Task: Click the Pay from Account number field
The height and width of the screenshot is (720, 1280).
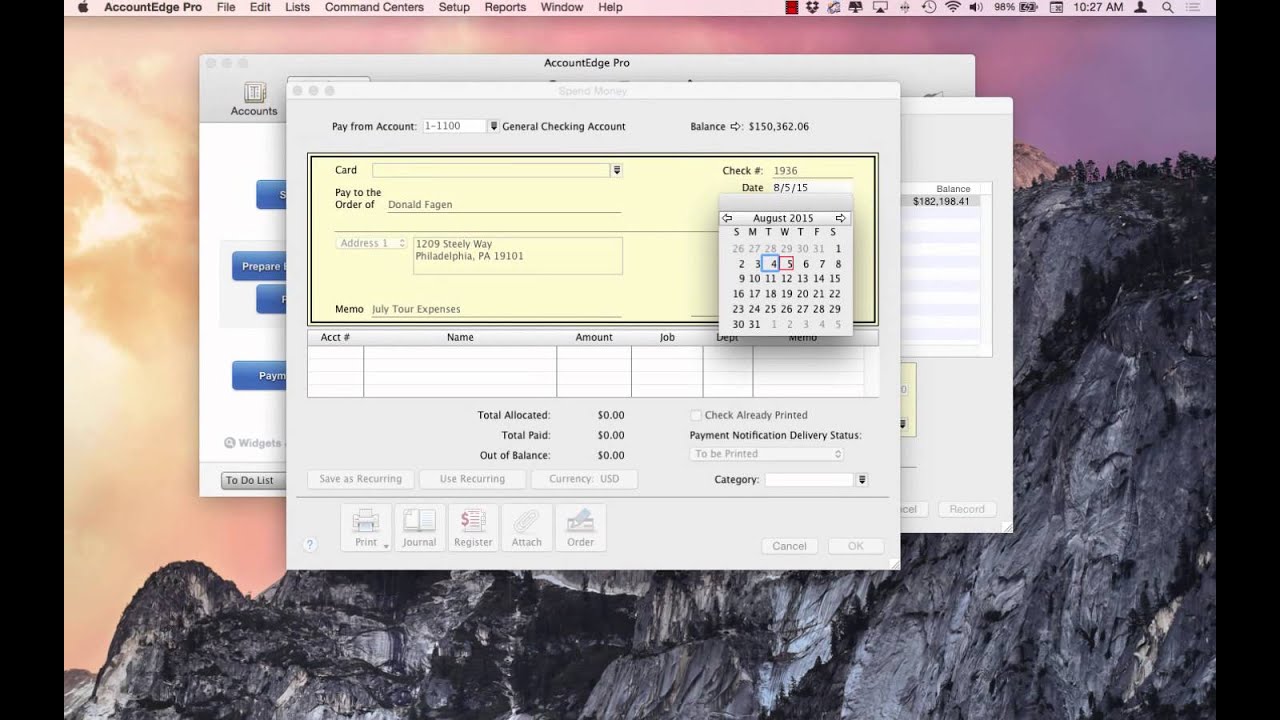Action: [x=454, y=127]
